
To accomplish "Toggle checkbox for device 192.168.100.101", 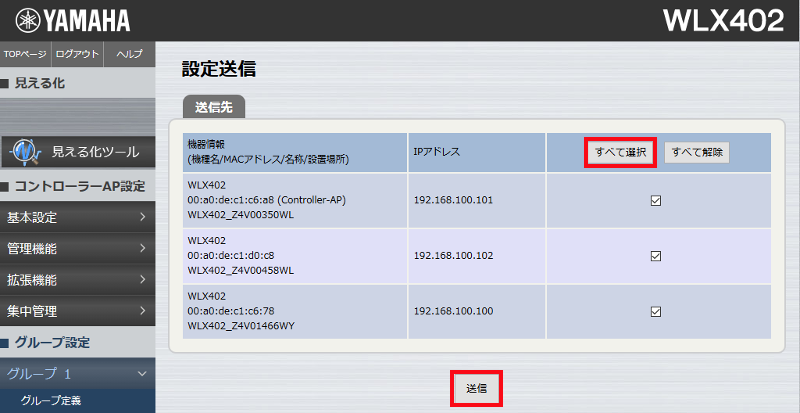I will [656, 200].
